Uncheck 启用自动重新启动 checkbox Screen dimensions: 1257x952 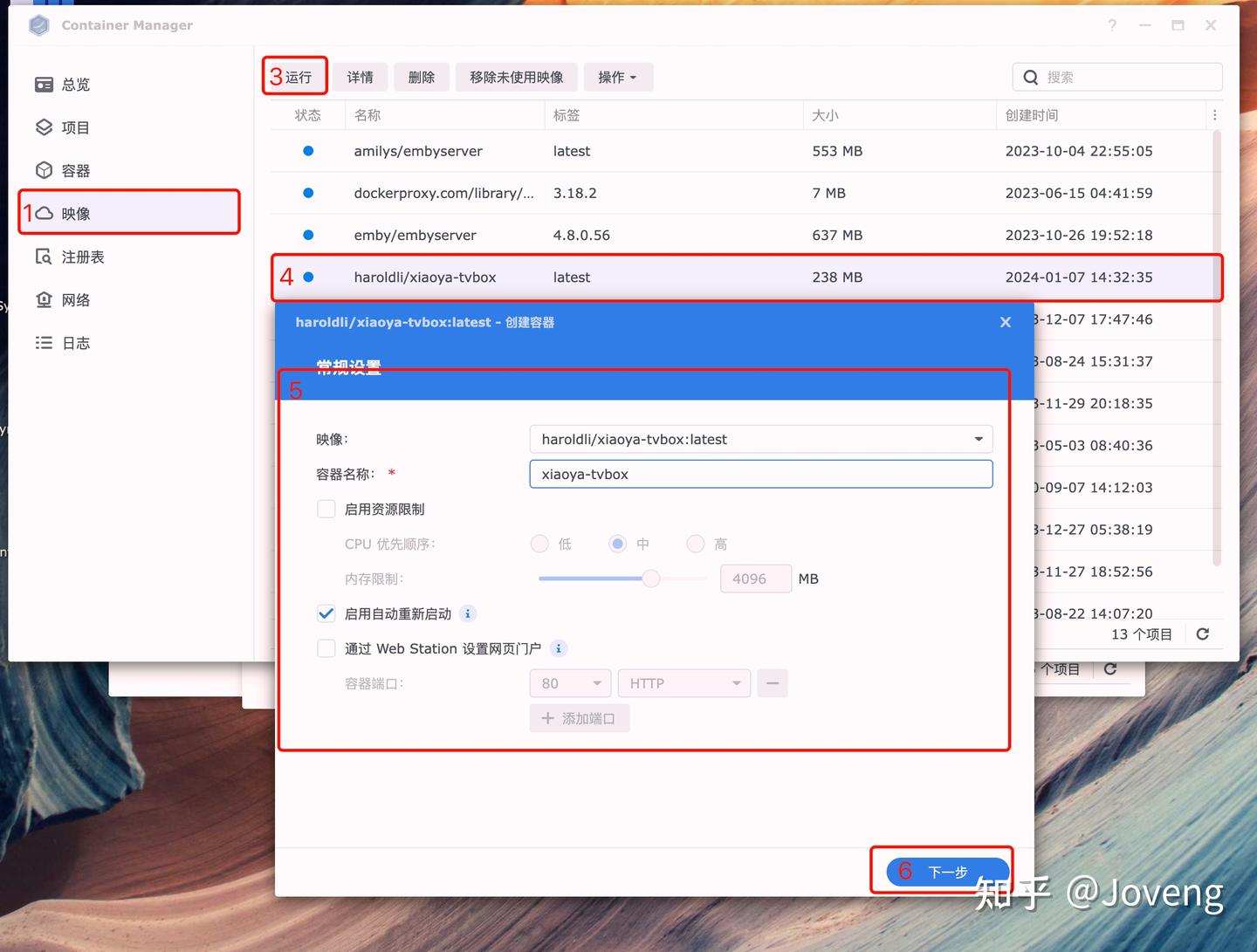tap(326, 613)
